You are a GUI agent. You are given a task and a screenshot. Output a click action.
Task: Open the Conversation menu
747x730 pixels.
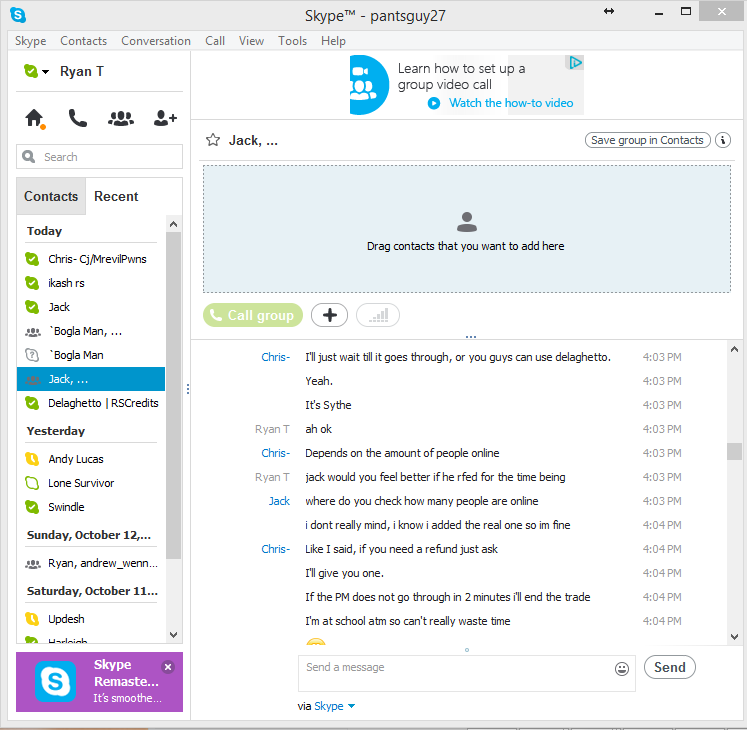pos(156,41)
